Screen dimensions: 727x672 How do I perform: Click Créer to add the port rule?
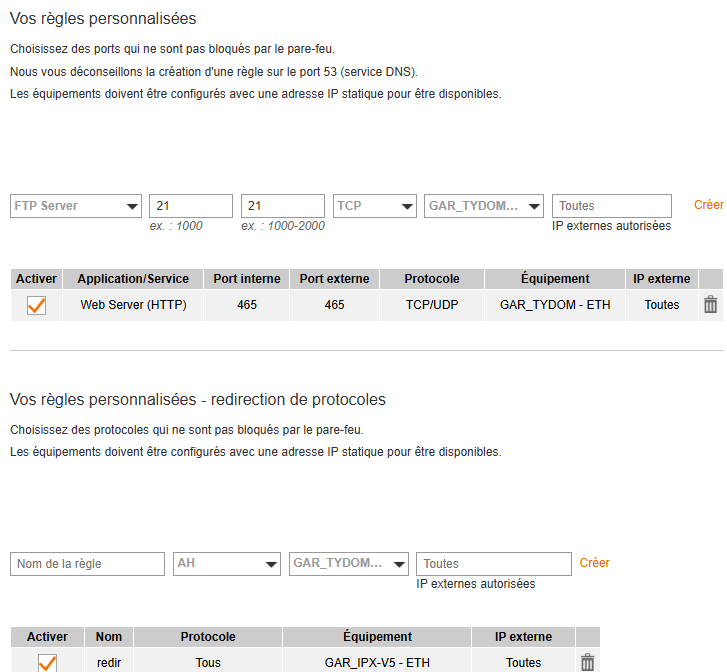point(708,205)
